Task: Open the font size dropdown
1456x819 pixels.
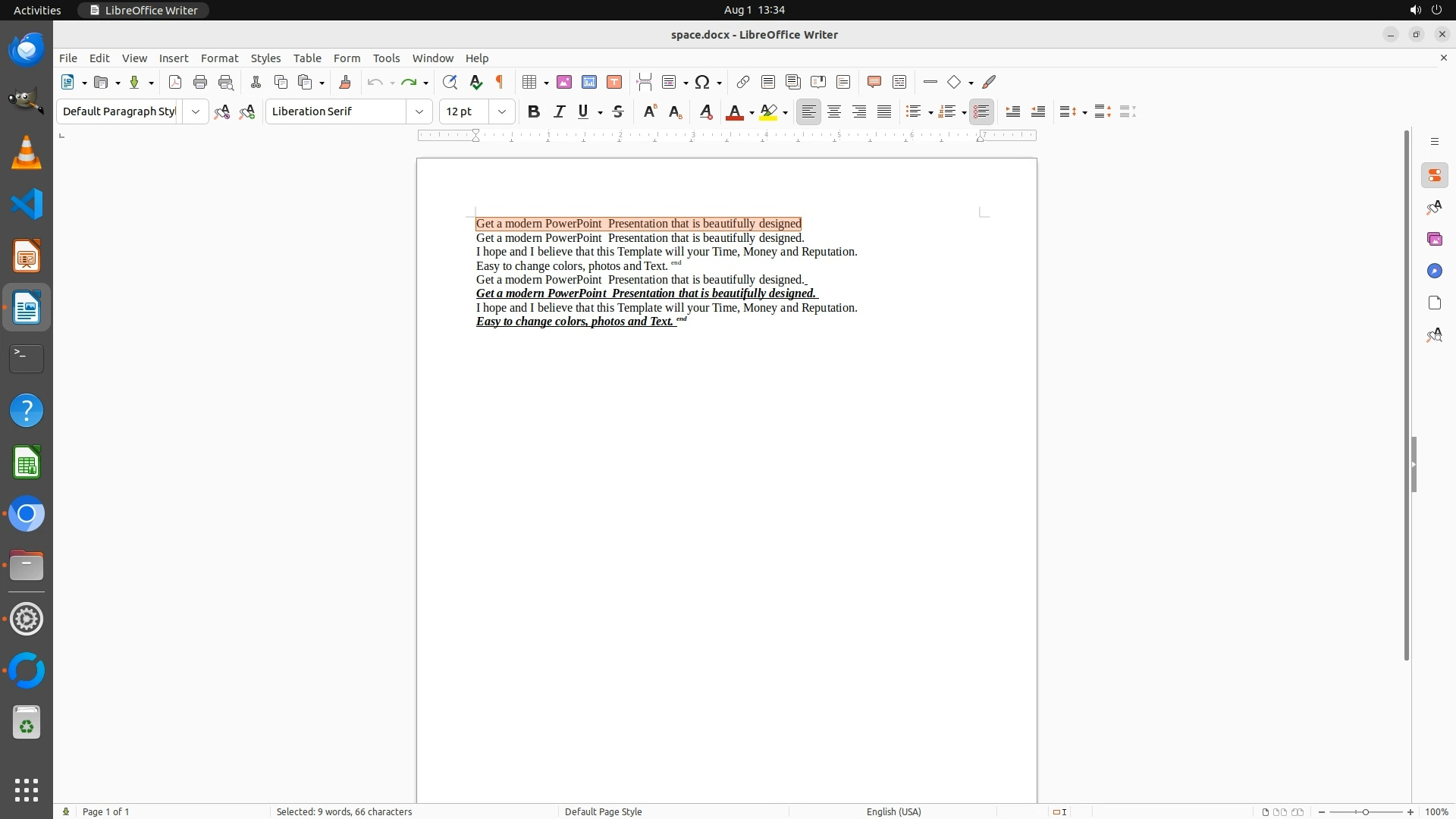Action: (502, 111)
